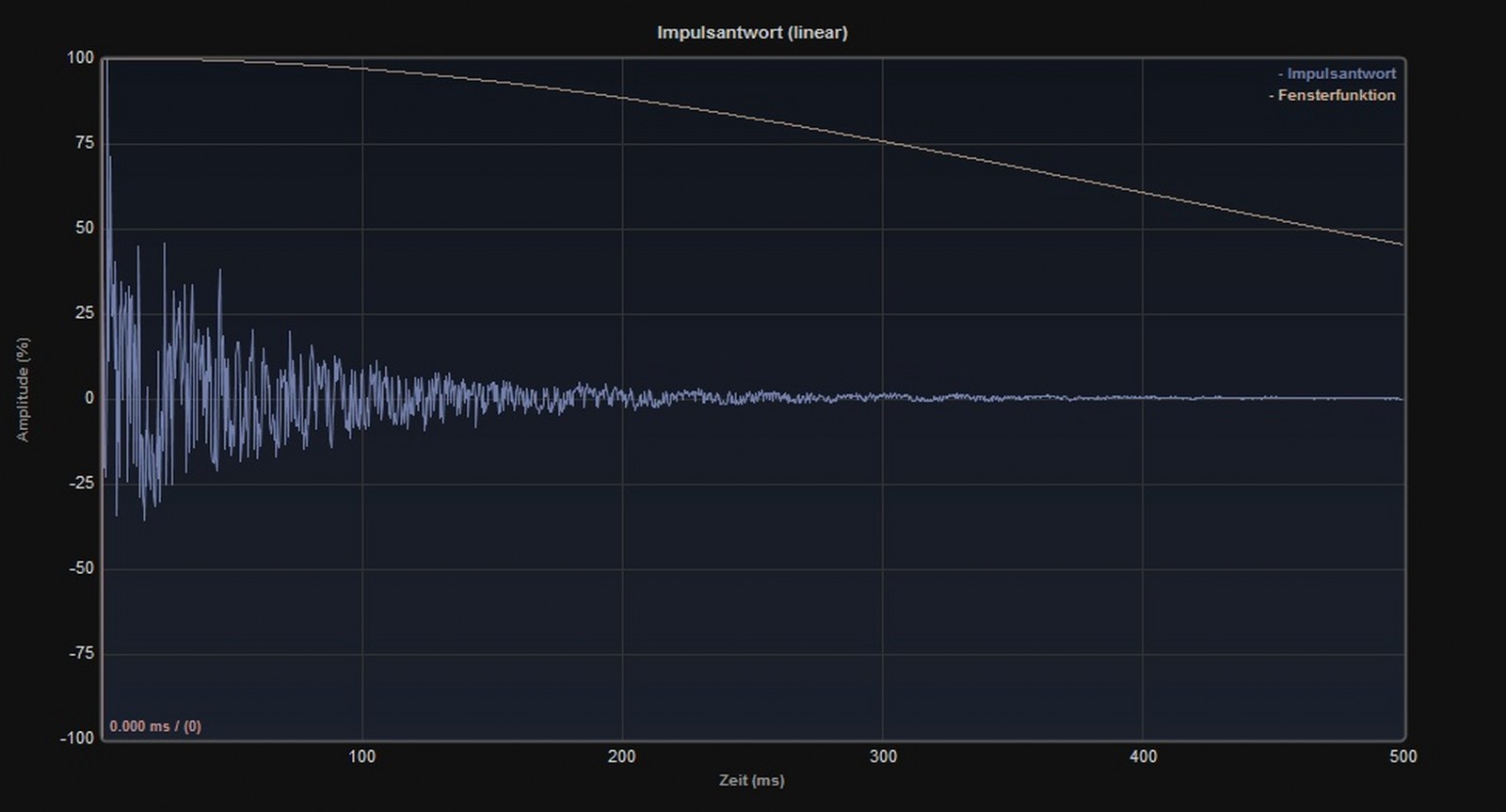
Task: Toggle the Fensterfunktion legend entry
Action: click(1335, 95)
